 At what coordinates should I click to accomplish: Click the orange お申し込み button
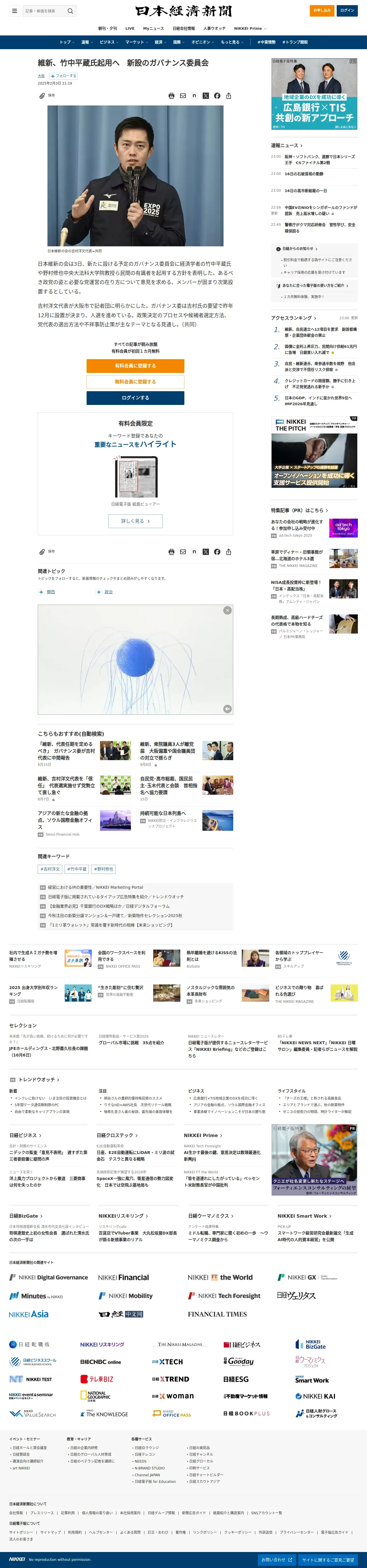pos(322,10)
